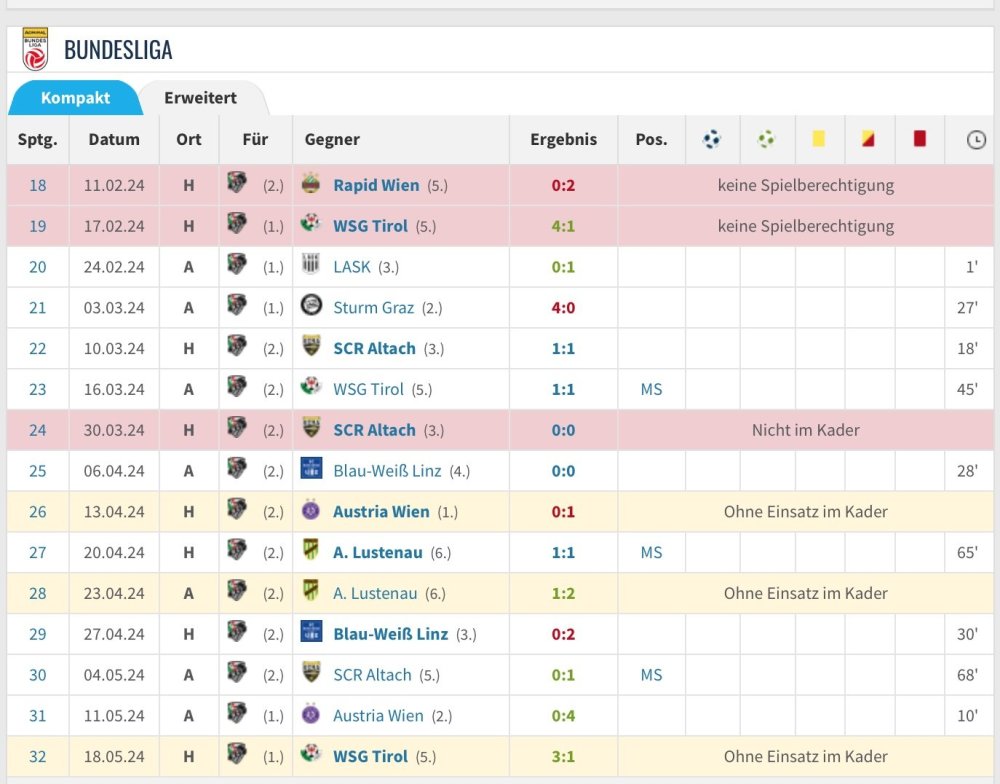Click the LASK club crest icon
This screenshot has width=1000, height=784.
click(311, 266)
